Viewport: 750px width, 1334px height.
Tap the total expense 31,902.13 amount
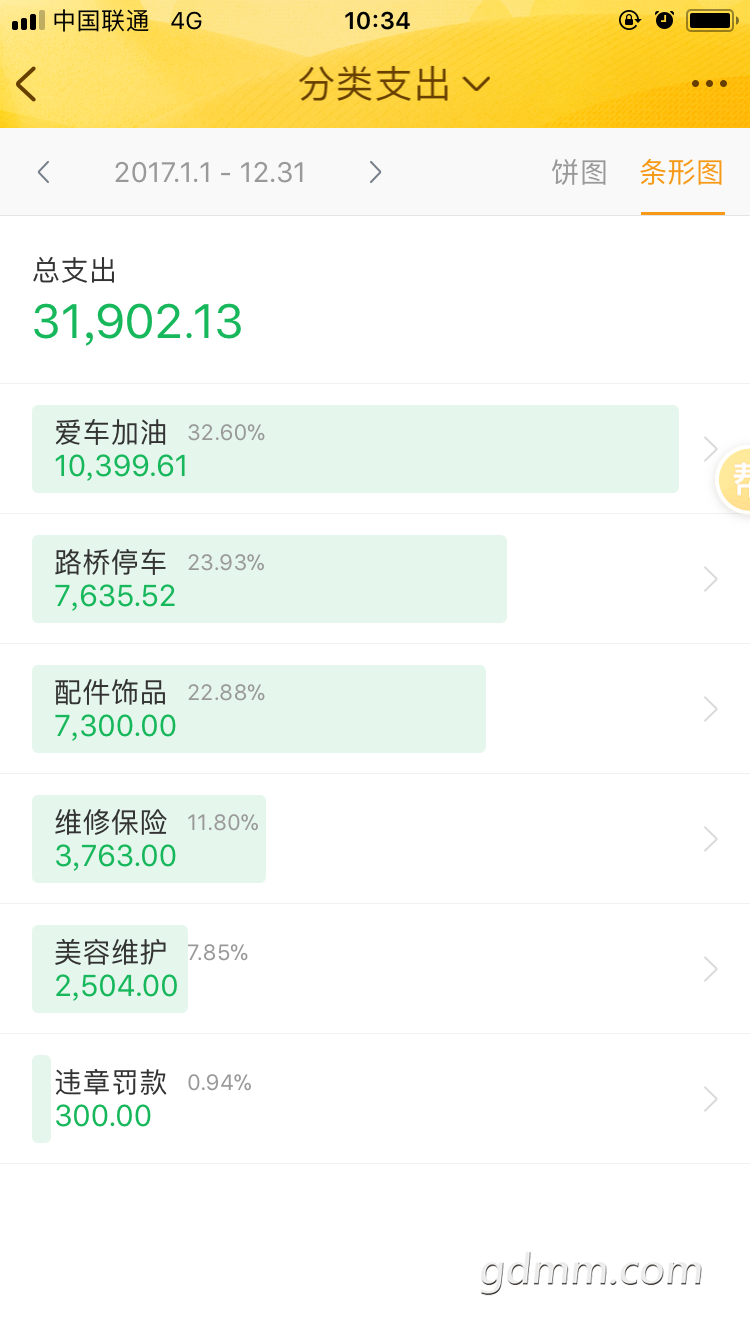[138, 322]
